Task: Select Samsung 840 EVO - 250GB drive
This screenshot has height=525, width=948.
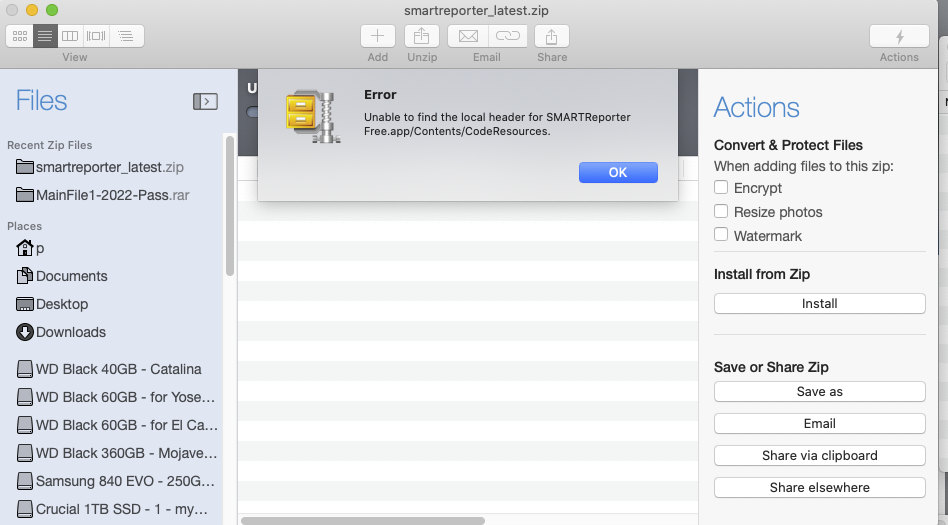Action: pos(116,481)
